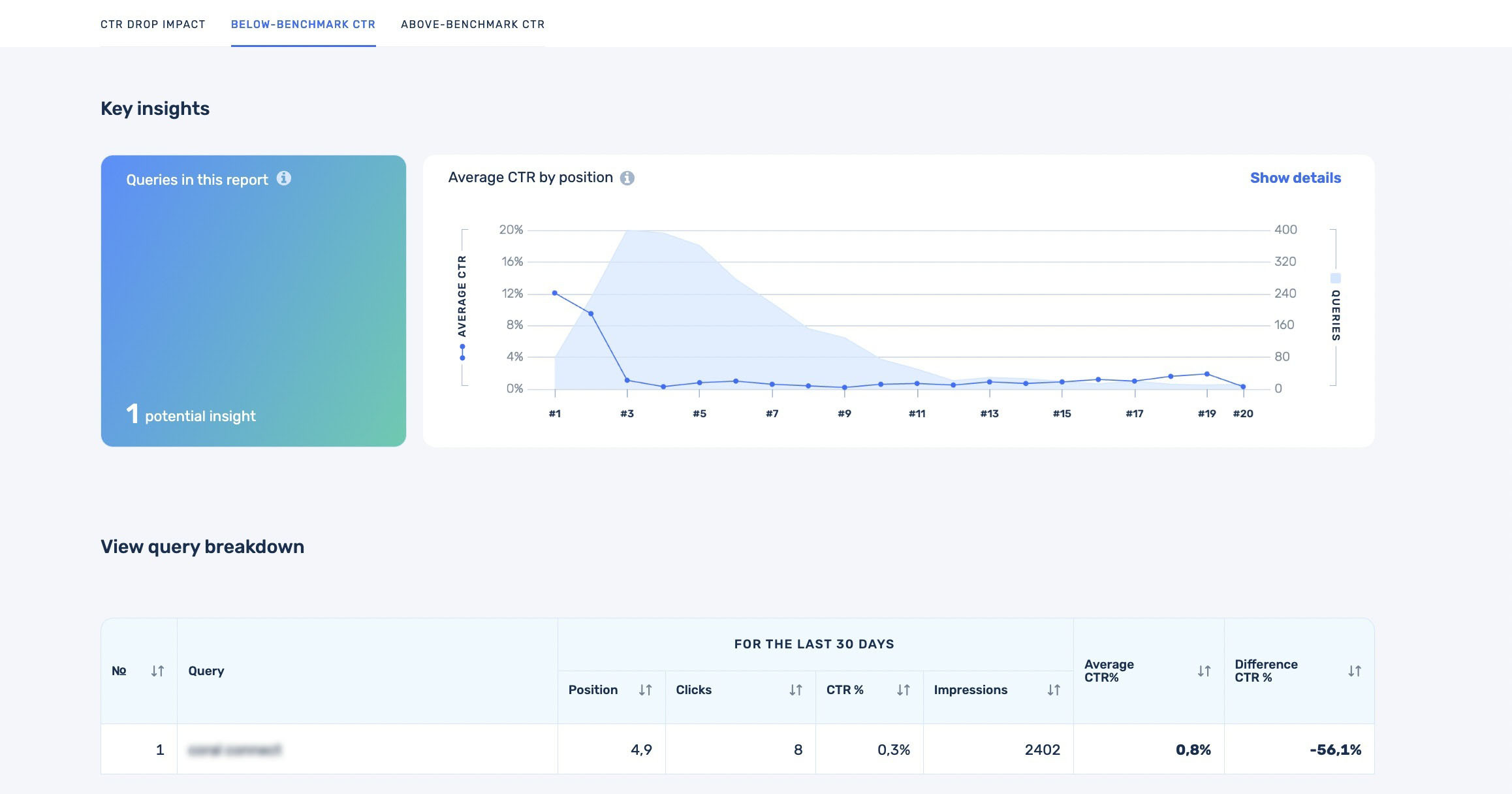Sort by Average CTR% column arrows
Image resolution: width=1512 pixels, height=794 pixels.
click(x=1204, y=671)
